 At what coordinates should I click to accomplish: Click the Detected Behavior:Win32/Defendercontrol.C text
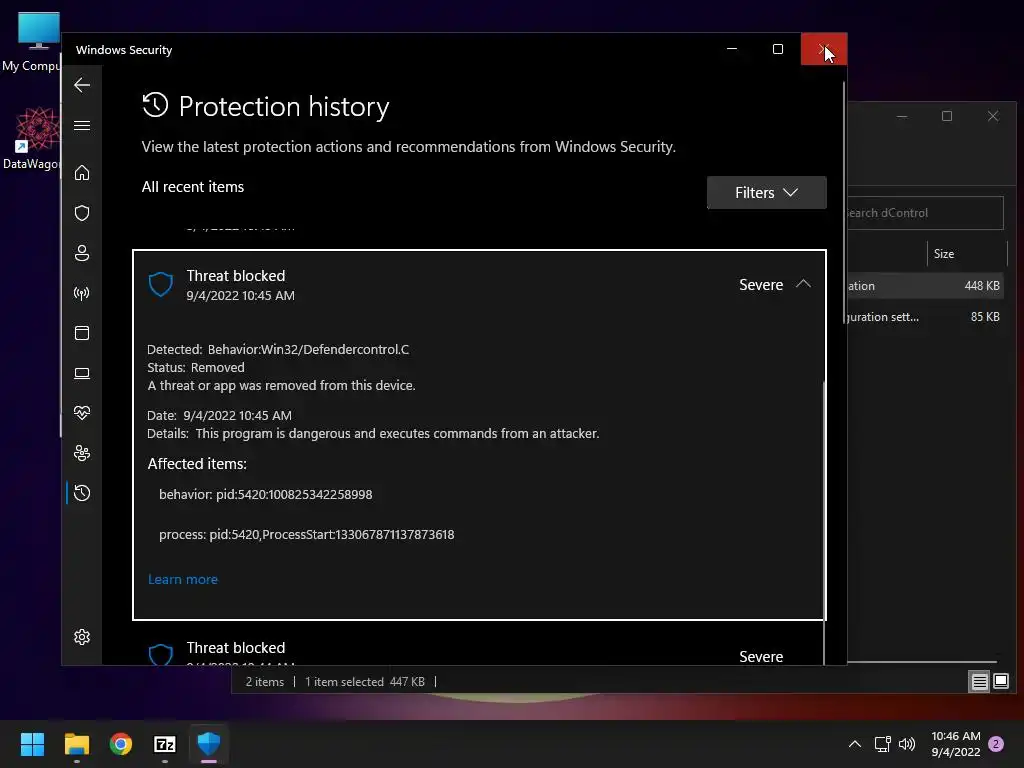pos(278,349)
